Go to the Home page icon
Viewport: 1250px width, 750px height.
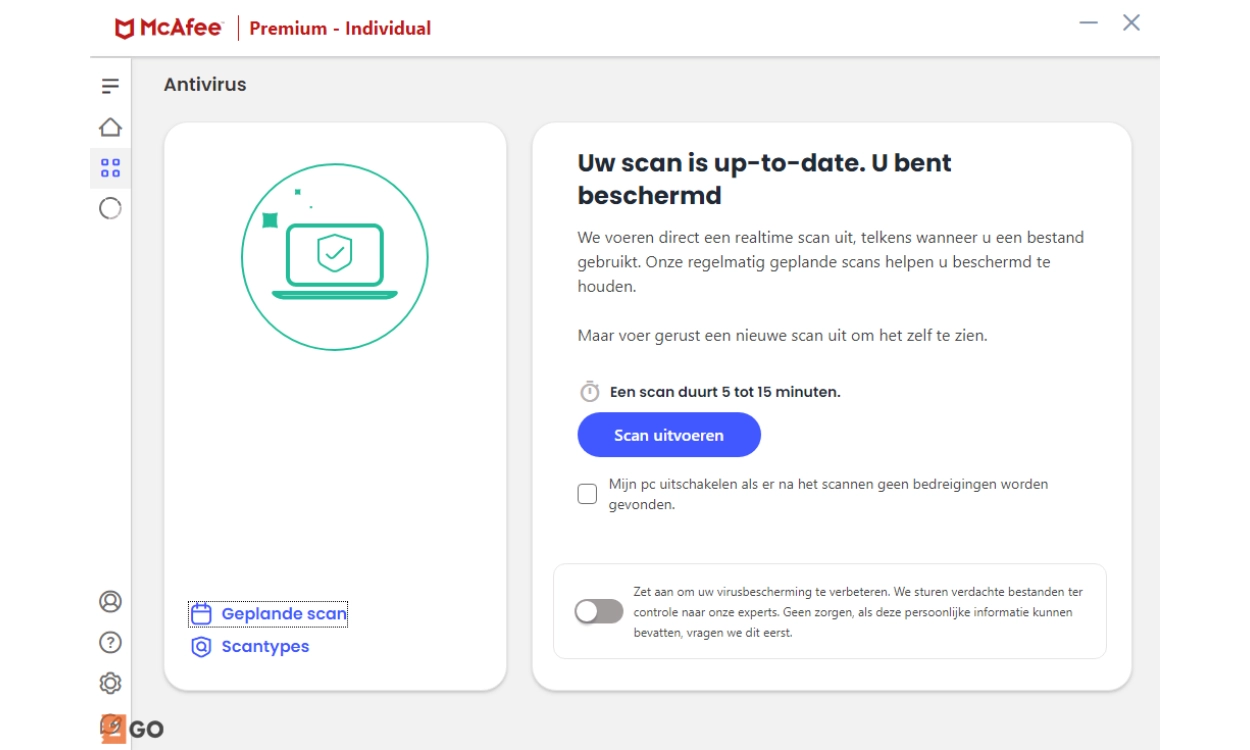(110, 127)
